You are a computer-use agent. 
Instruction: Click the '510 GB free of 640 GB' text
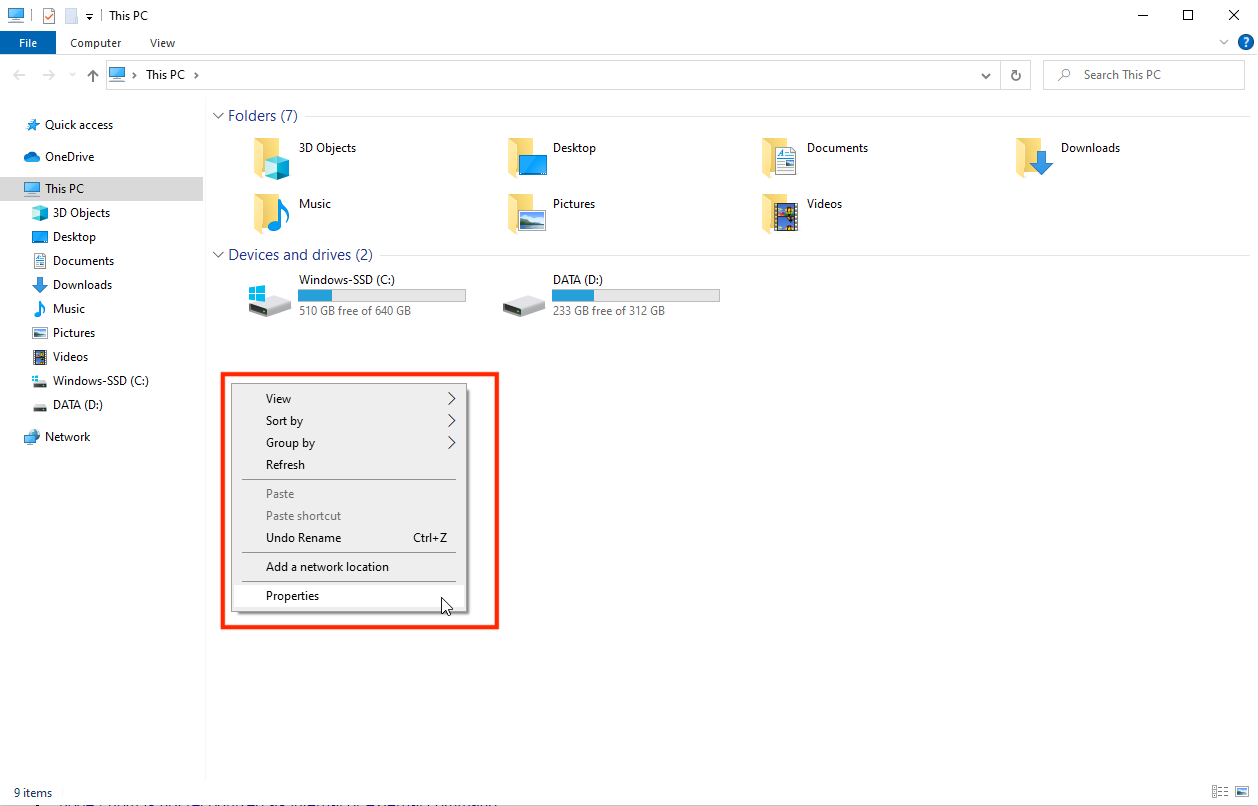(x=355, y=311)
